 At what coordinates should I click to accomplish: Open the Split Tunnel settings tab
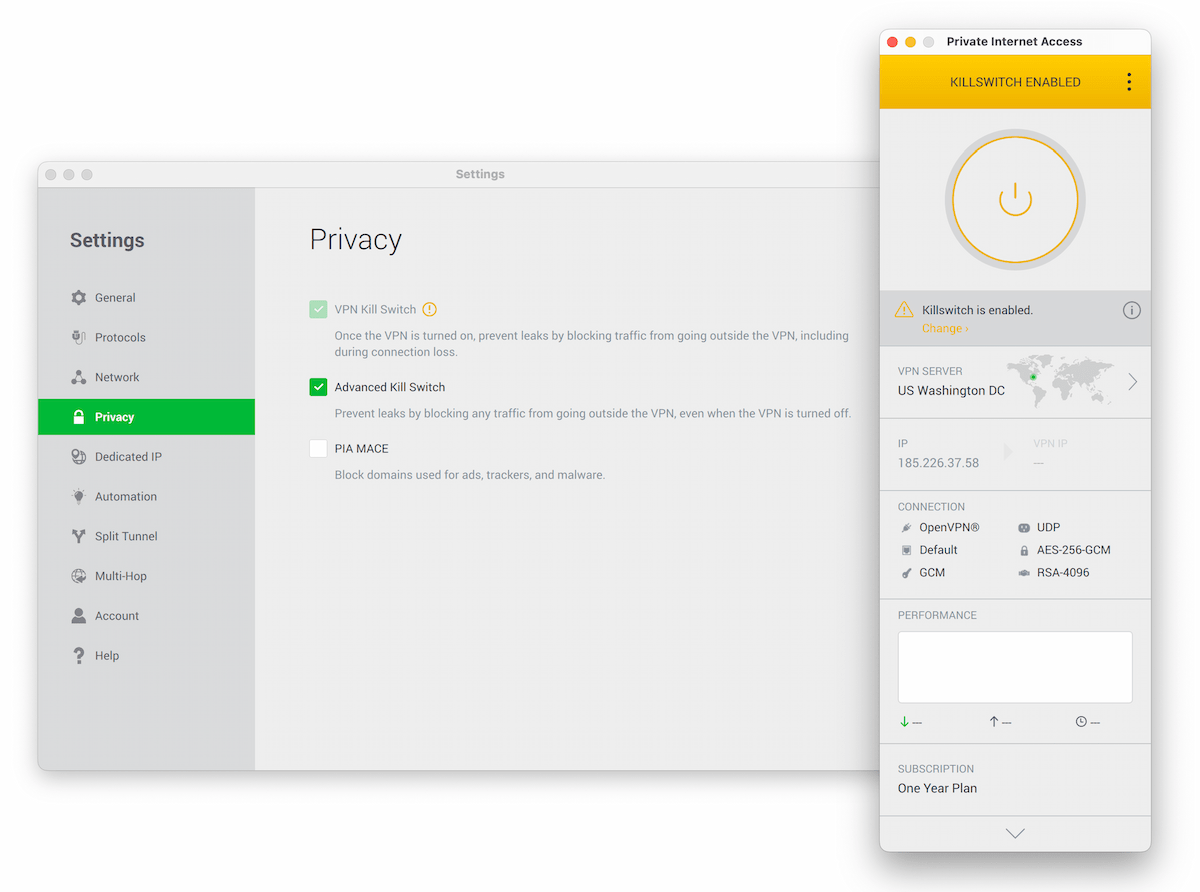pos(146,536)
